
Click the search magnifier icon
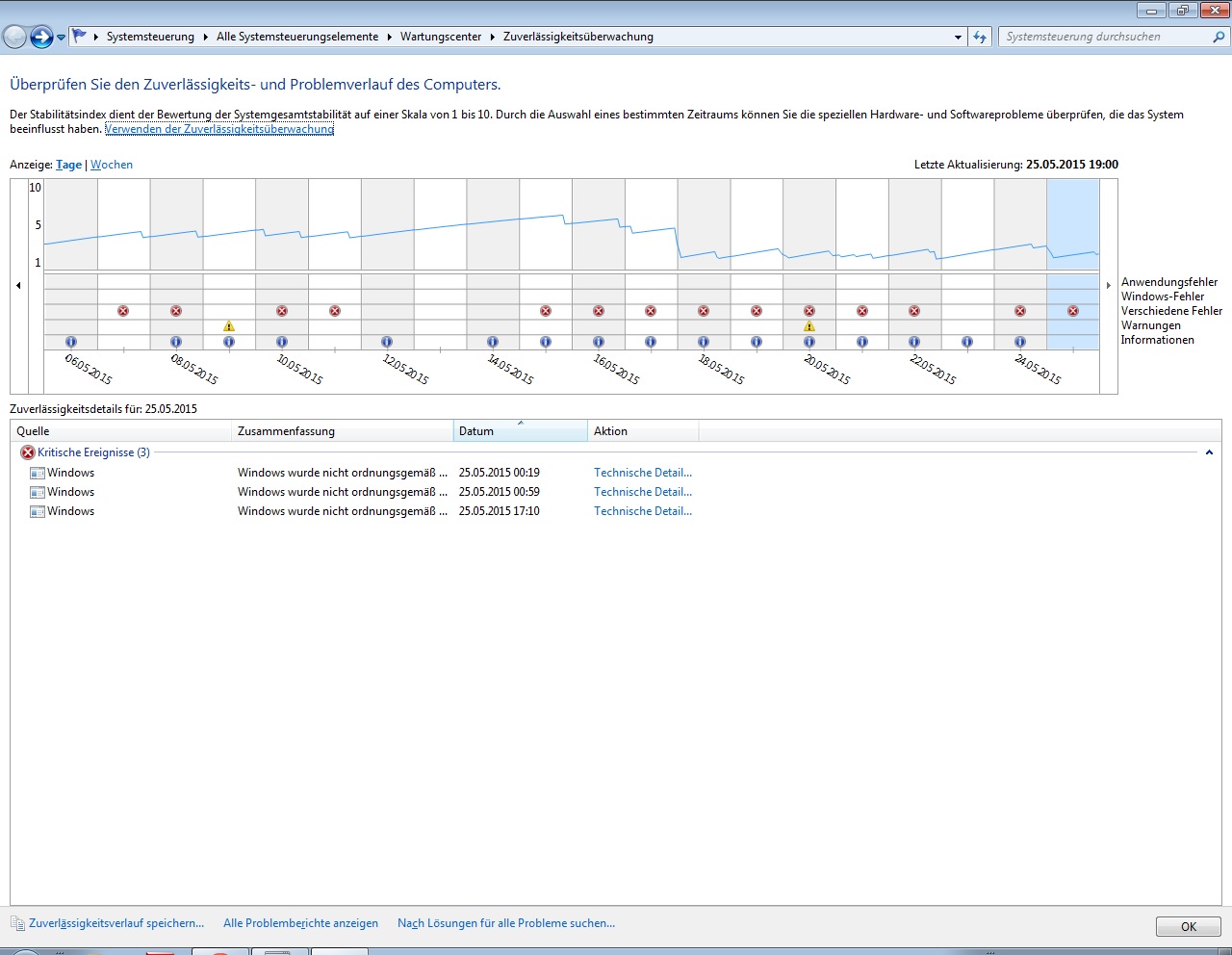point(1219,37)
